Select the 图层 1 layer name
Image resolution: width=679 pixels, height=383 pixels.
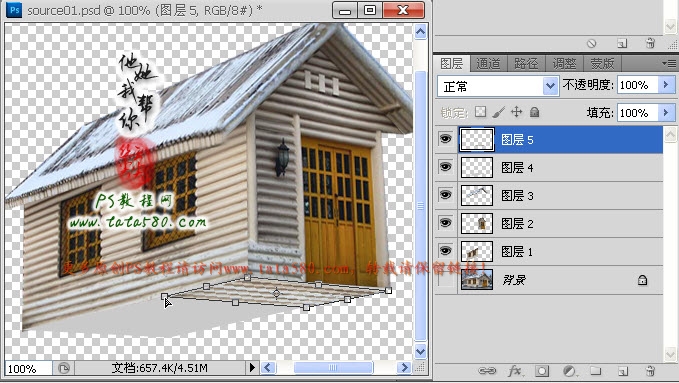point(517,252)
